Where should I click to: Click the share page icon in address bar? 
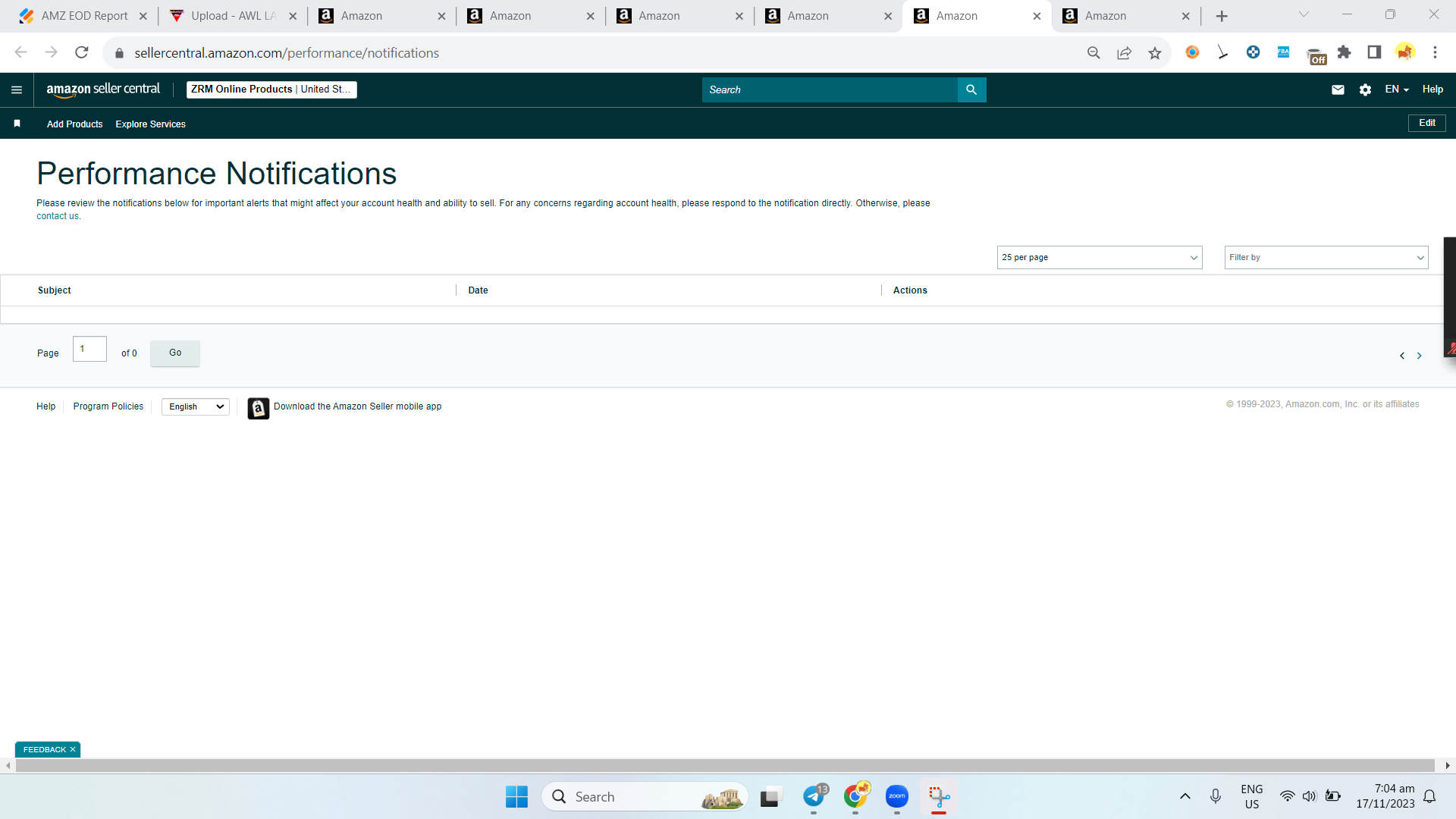coord(1125,52)
